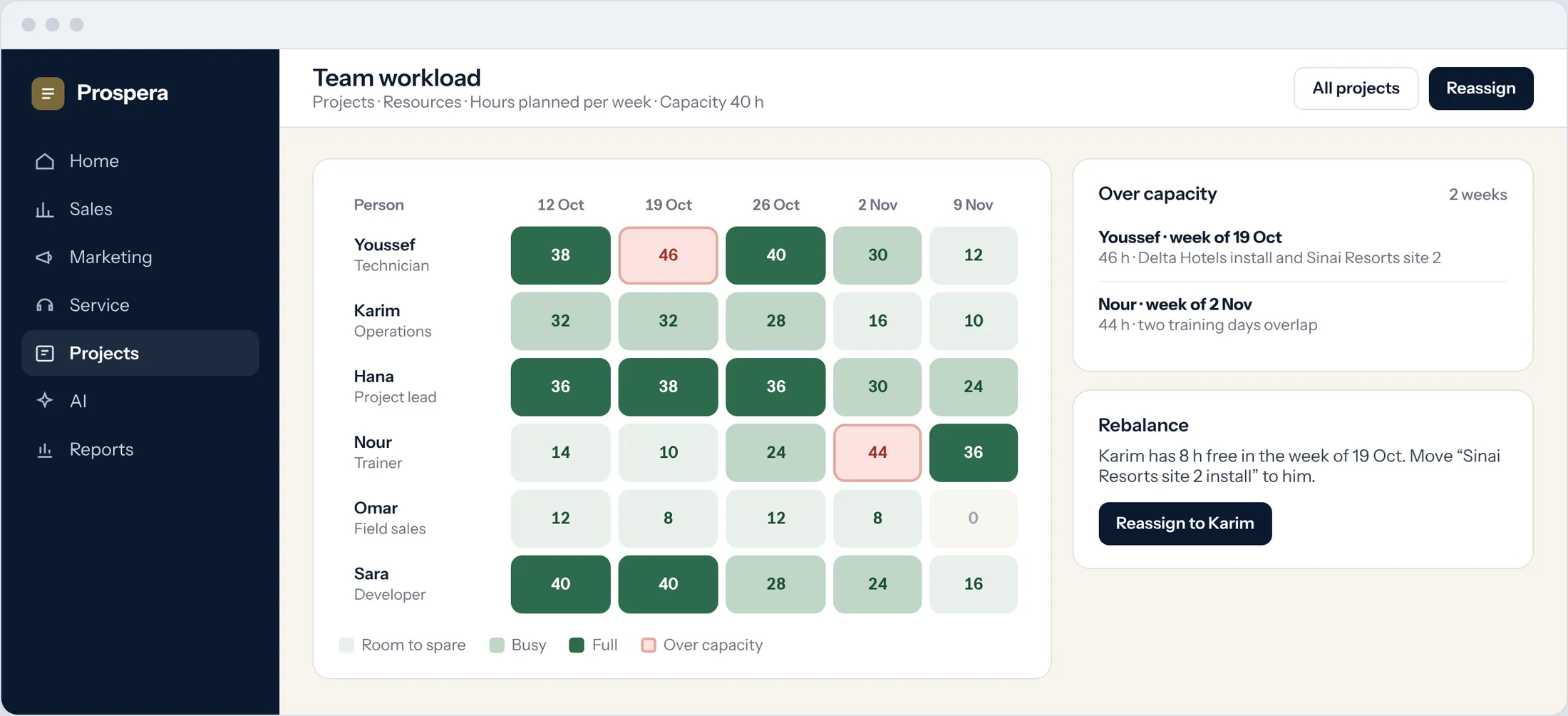The height and width of the screenshot is (716, 1568).
Task: Select Omar's 0 hours cell
Action: click(974, 518)
